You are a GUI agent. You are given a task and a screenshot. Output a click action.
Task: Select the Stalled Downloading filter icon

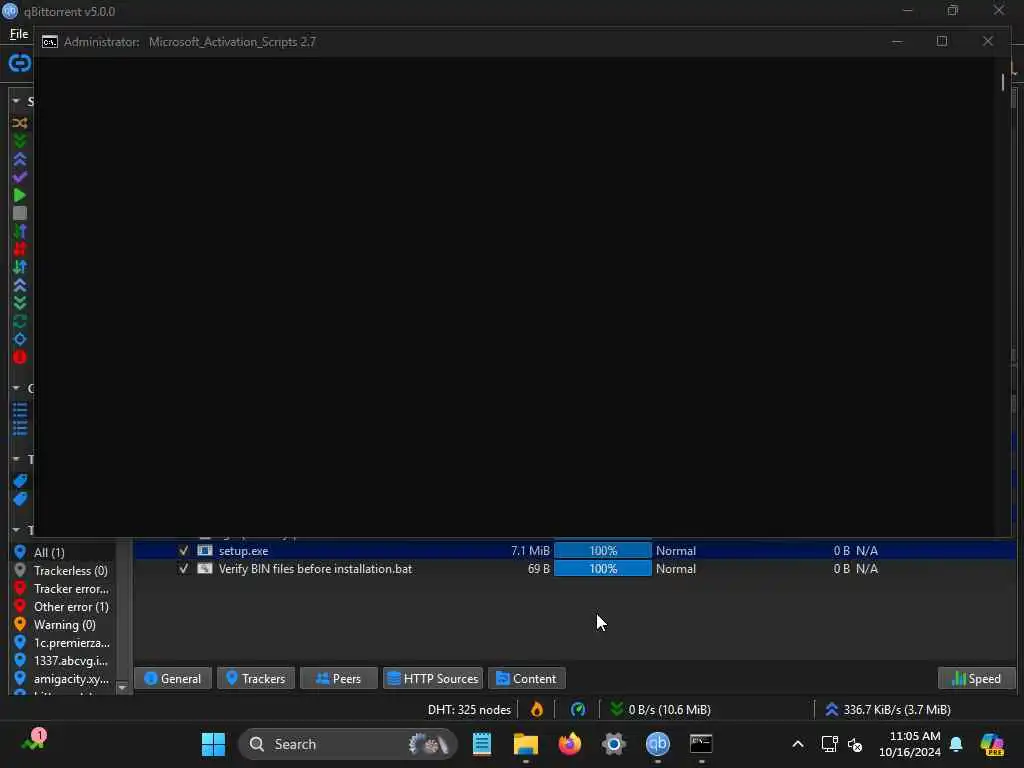click(x=20, y=303)
